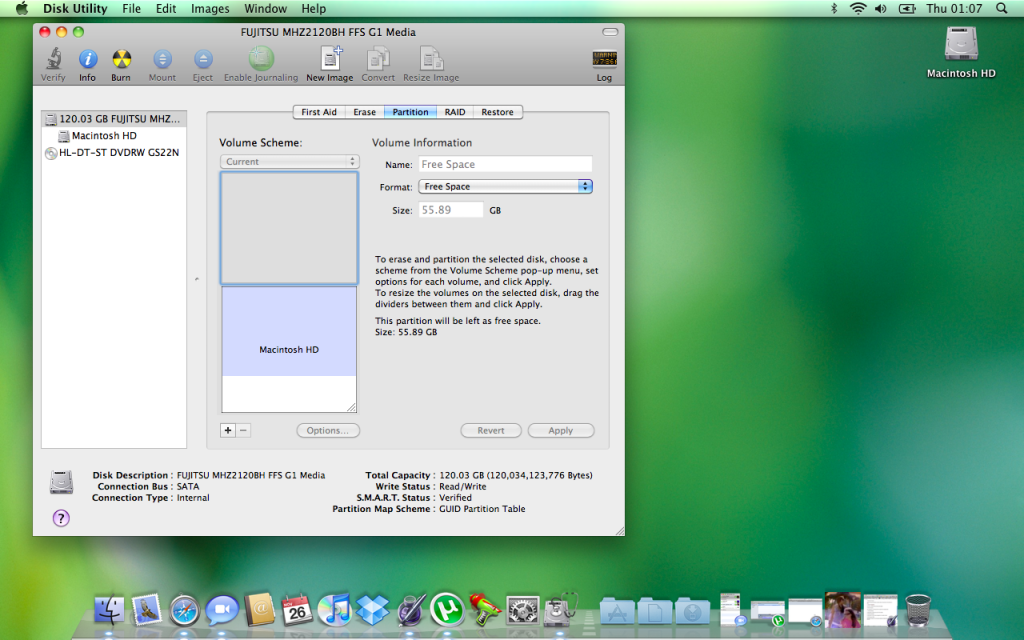Launch uTorrent from the dock
Viewport: 1024px width, 640px height.
click(447, 610)
